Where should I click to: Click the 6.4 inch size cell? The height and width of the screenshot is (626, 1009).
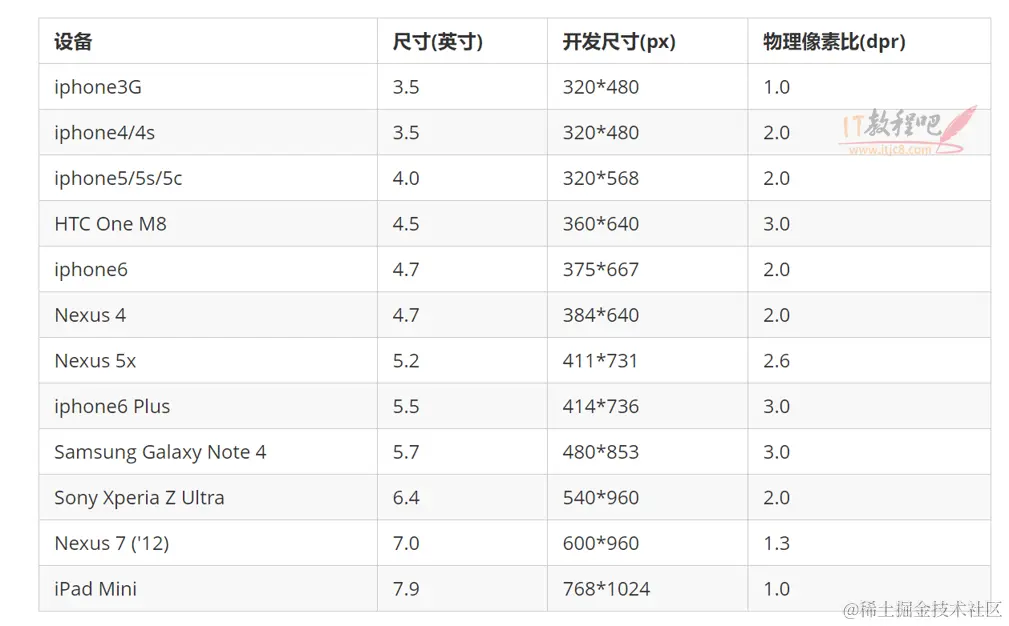point(406,498)
